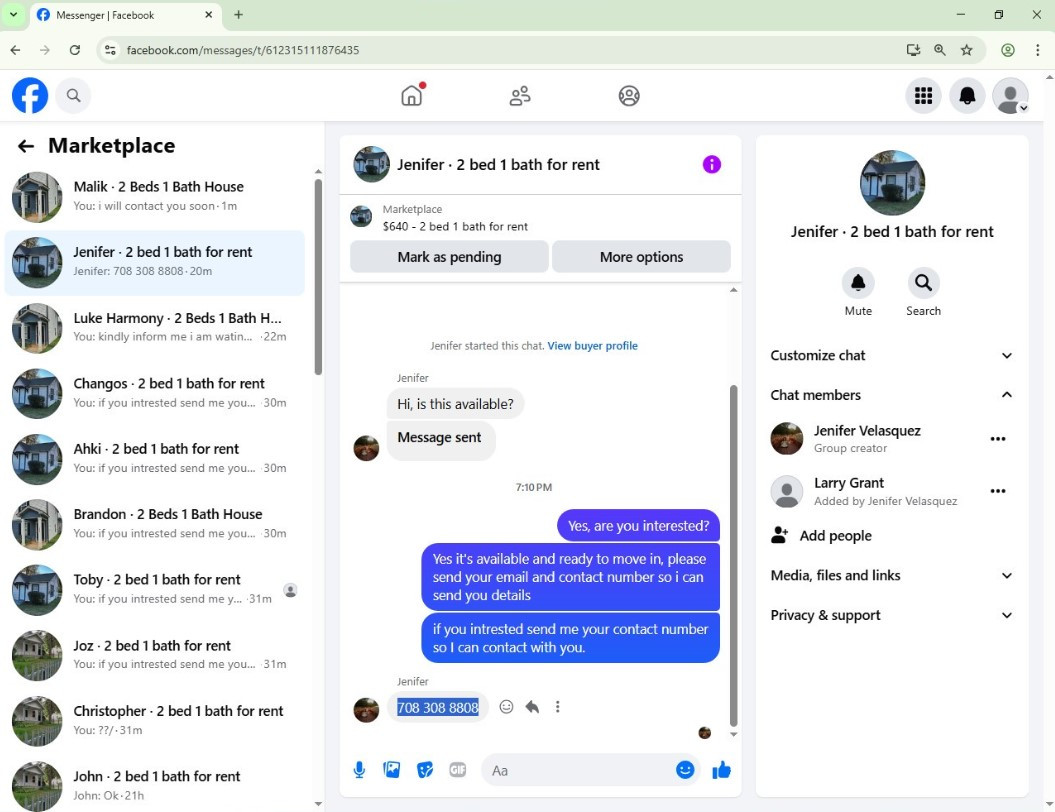Open the Ahki conversation
1055x812 pixels.
coord(155,458)
